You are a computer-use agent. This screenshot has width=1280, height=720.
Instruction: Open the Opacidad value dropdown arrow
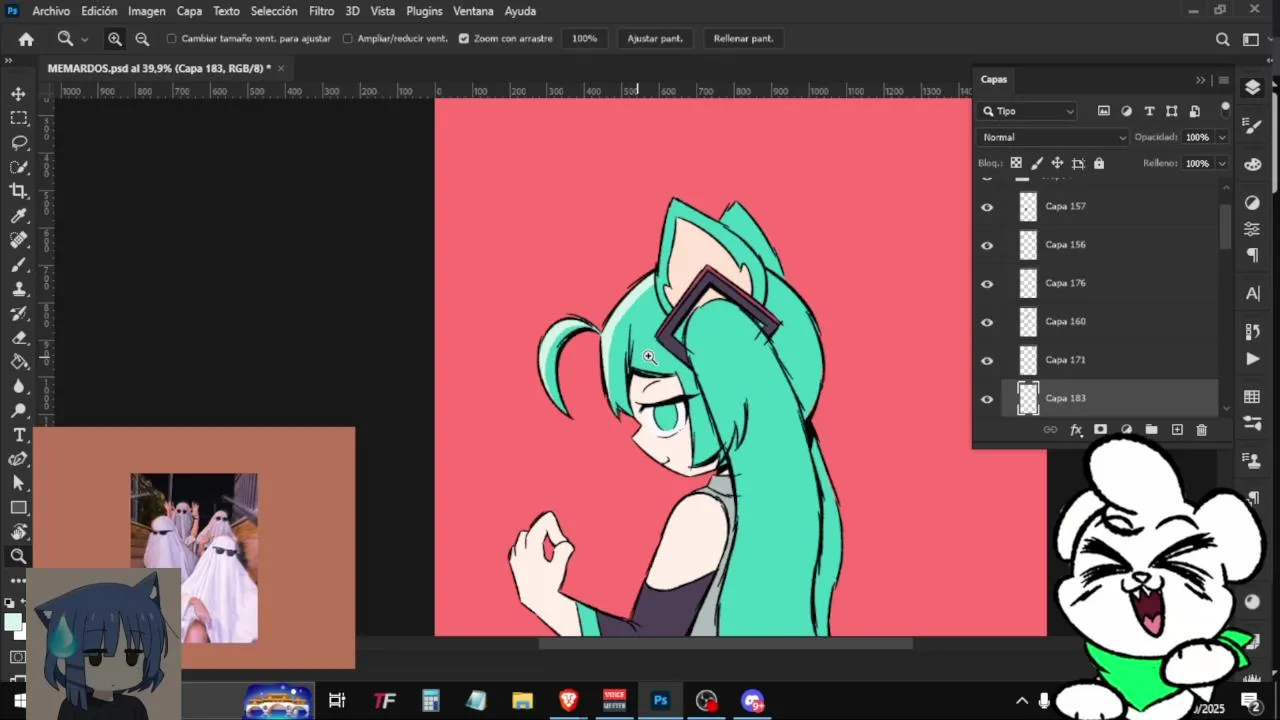pos(1222,137)
